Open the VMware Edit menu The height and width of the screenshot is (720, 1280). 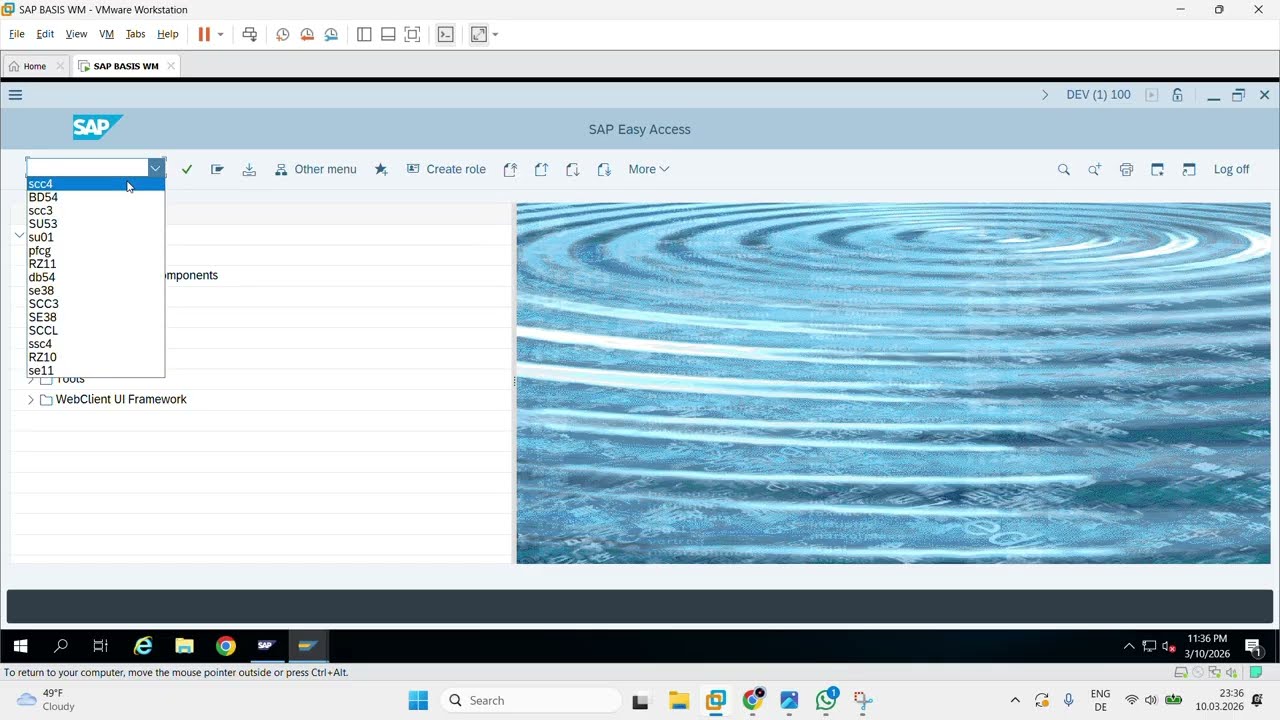tap(45, 34)
